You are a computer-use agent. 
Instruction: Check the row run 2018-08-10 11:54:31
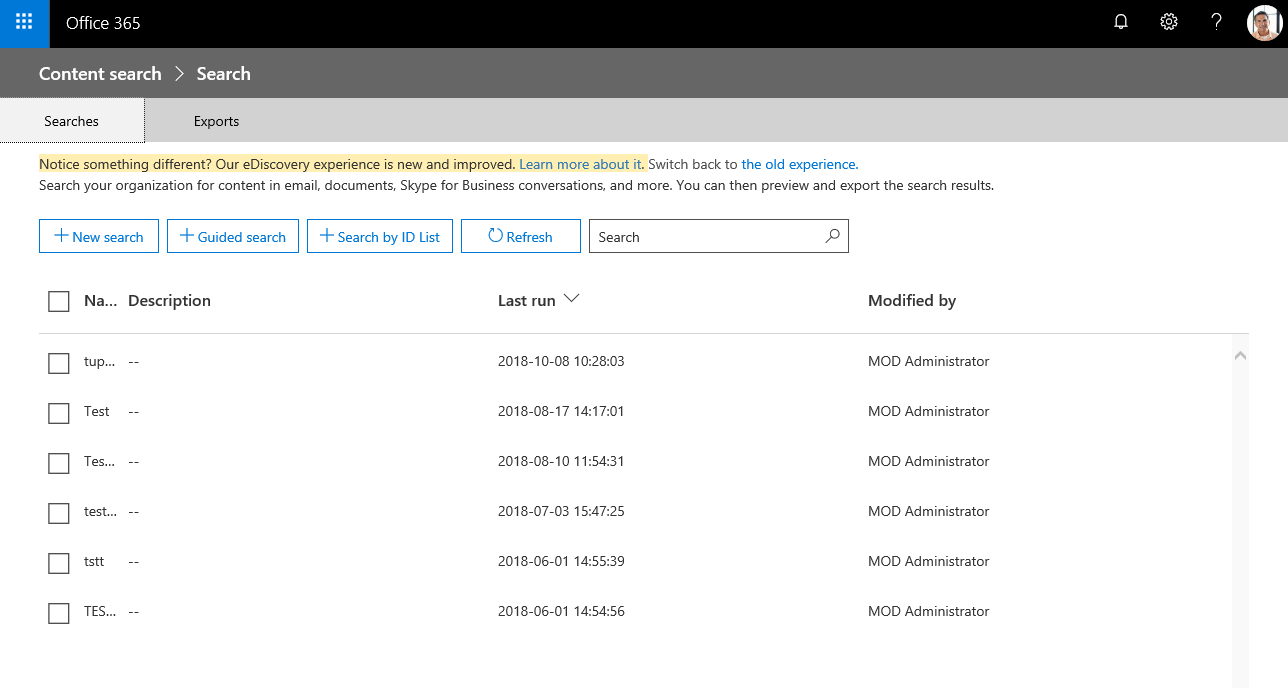(x=59, y=463)
